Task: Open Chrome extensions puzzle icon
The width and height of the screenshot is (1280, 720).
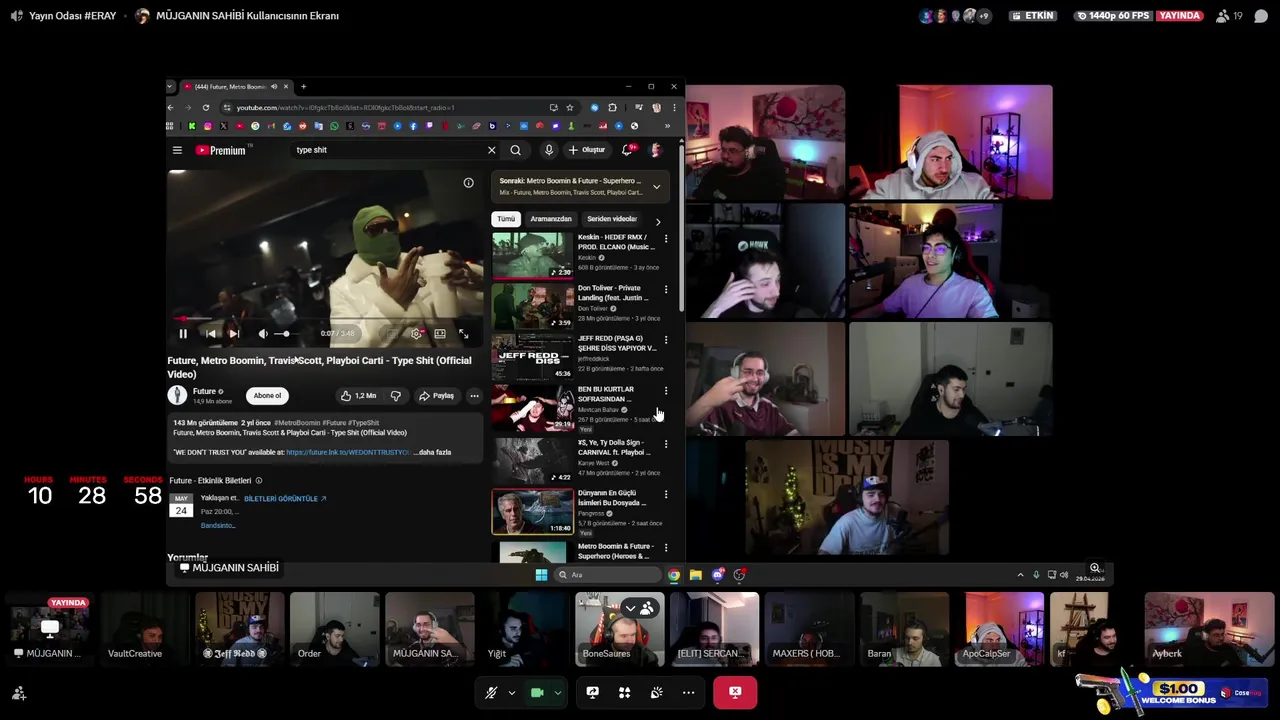Action: [x=613, y=107]
